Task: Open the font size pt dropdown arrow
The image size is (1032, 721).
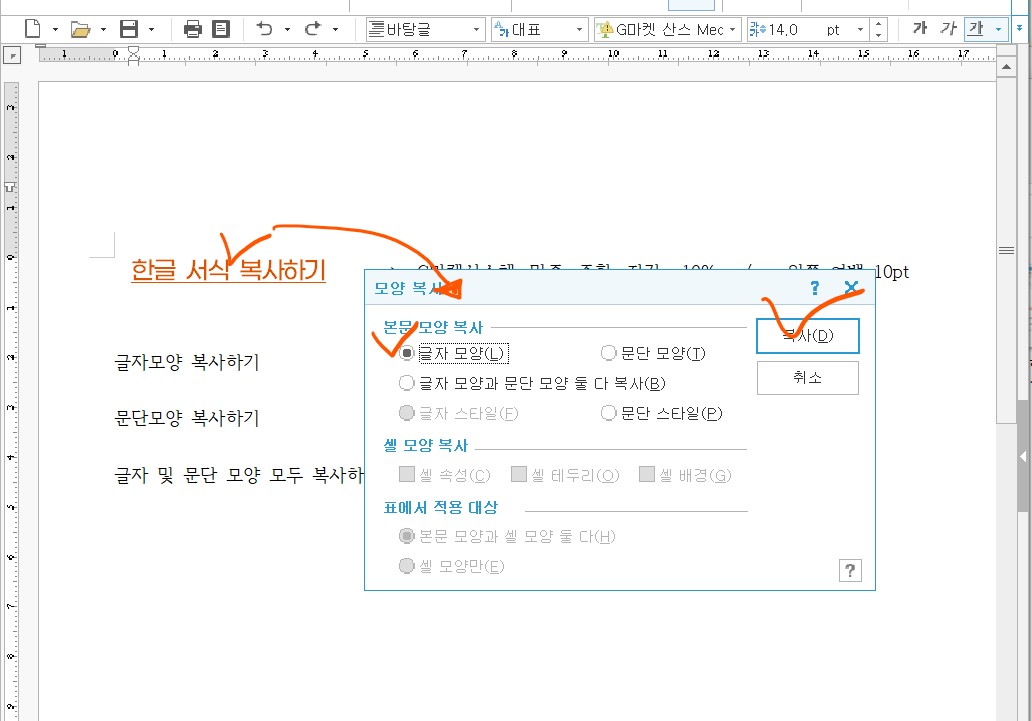Action: tap(860, 30)
